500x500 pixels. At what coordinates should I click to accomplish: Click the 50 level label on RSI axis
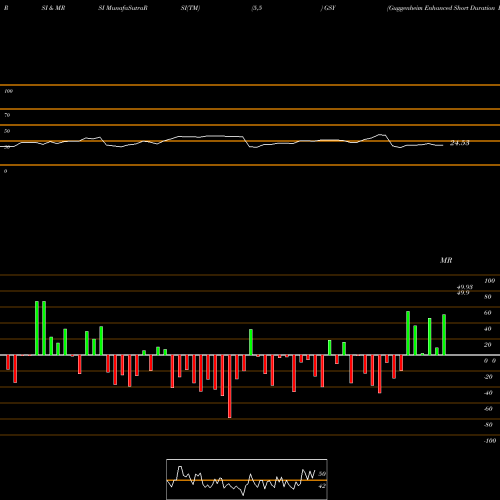click(x=7, y=131)
